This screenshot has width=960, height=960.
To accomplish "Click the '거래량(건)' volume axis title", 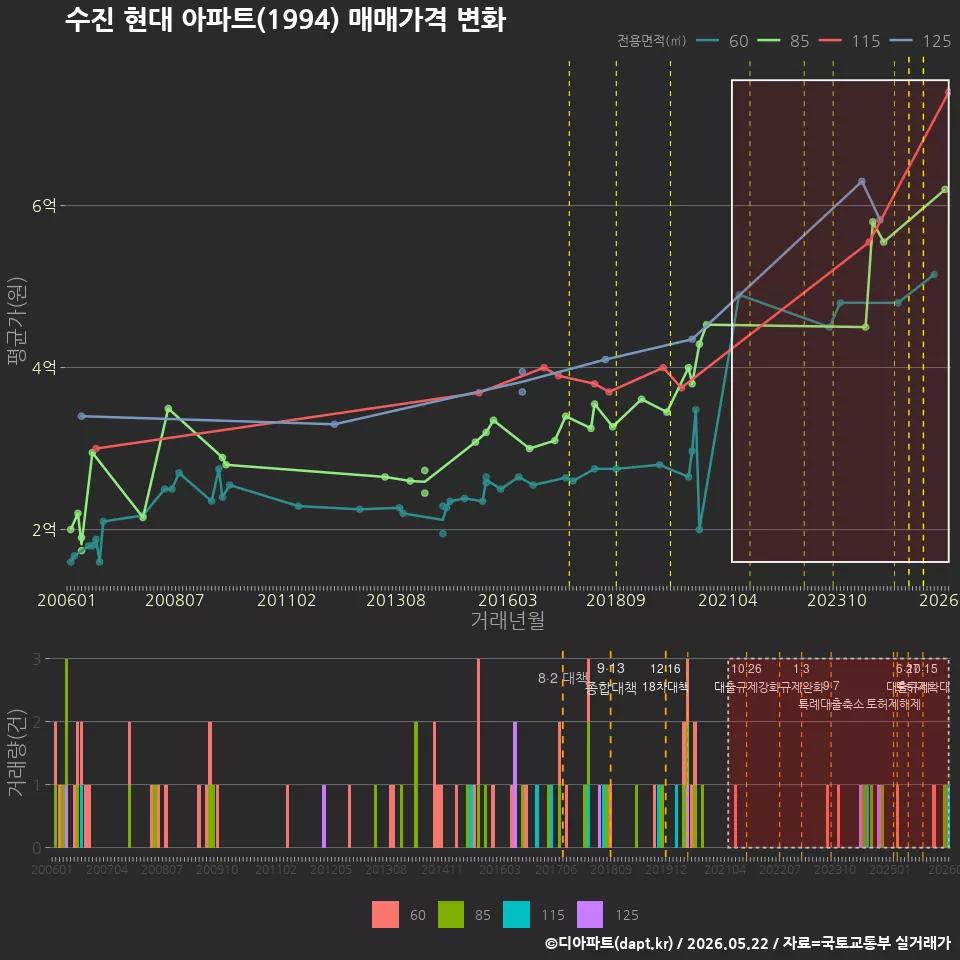I will [17, 752].
